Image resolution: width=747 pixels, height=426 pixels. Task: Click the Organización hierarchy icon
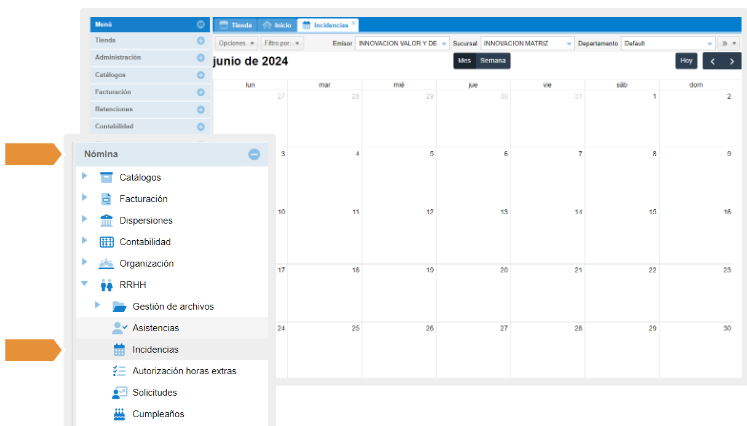tap(107, 264)
